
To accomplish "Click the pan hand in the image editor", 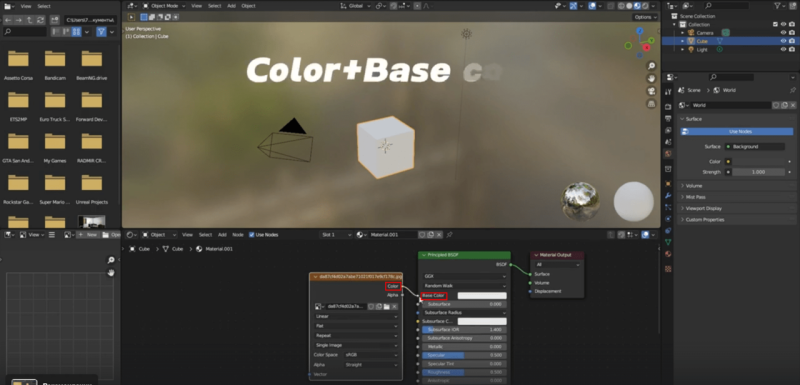I will pos(111,273).
